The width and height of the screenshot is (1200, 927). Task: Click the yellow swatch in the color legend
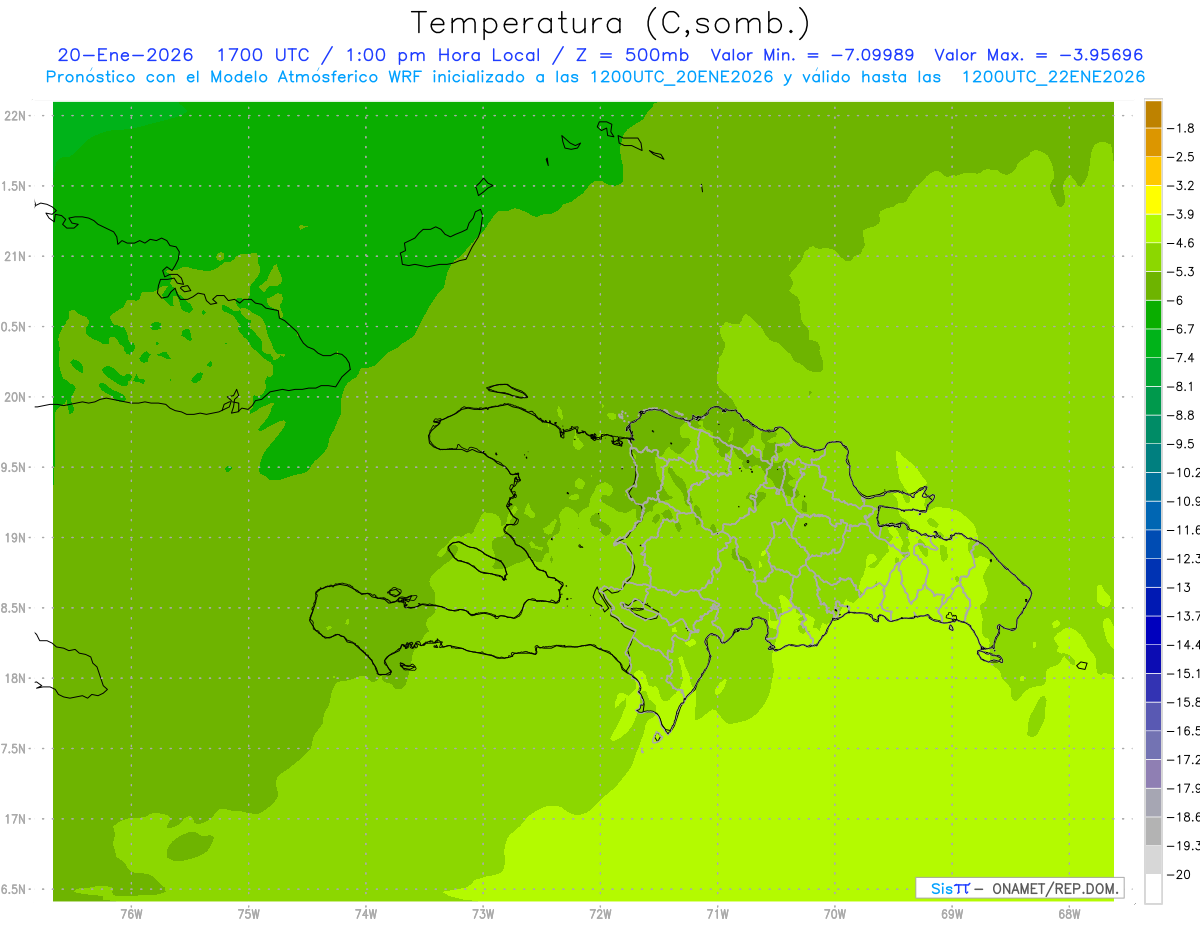click(1153, 200)
